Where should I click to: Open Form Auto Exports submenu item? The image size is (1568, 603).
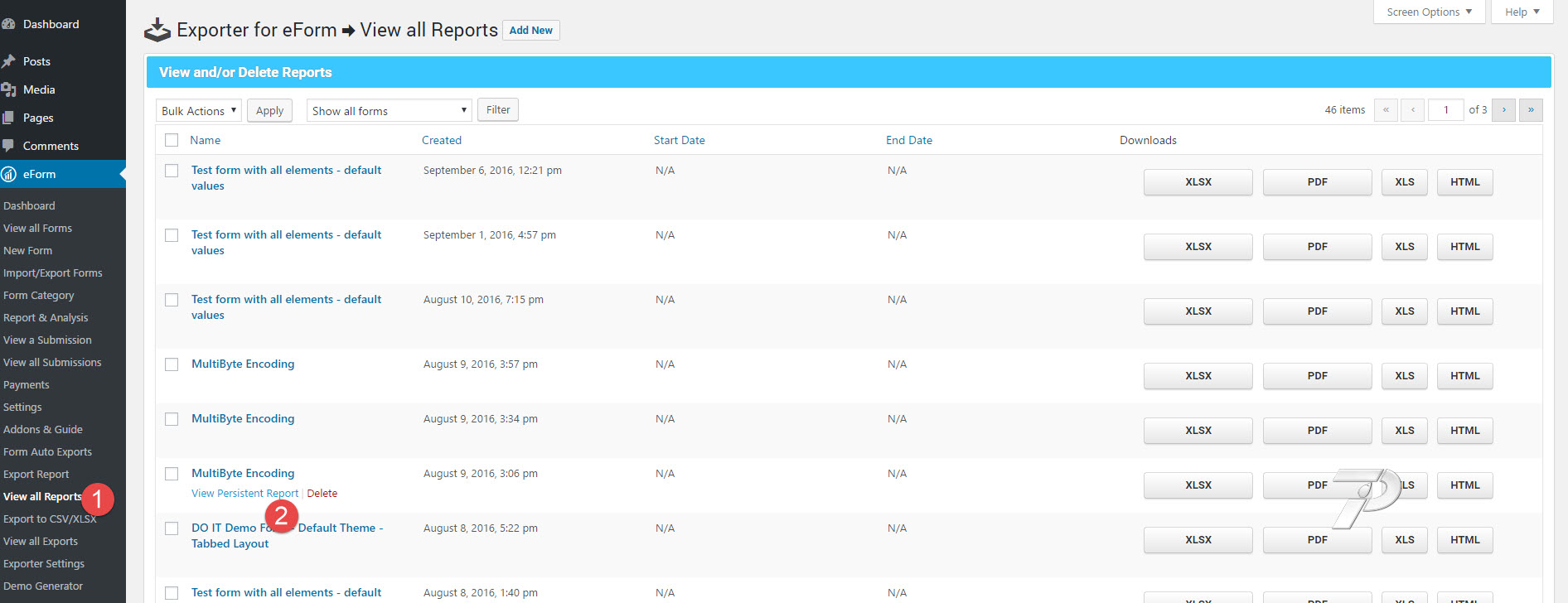[47, 451]
